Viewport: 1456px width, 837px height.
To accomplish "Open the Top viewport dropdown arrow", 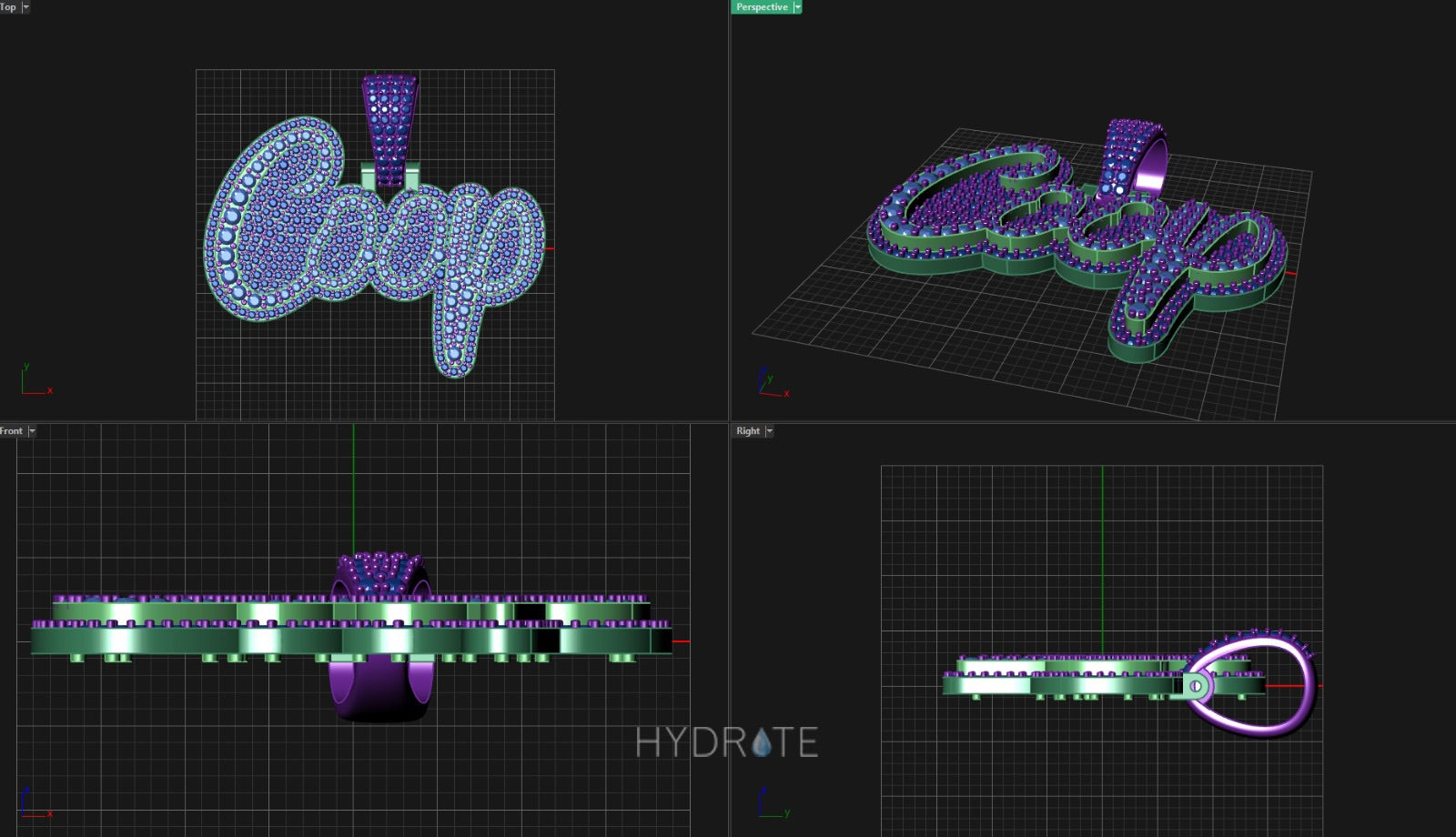I will tap(25, 7).
